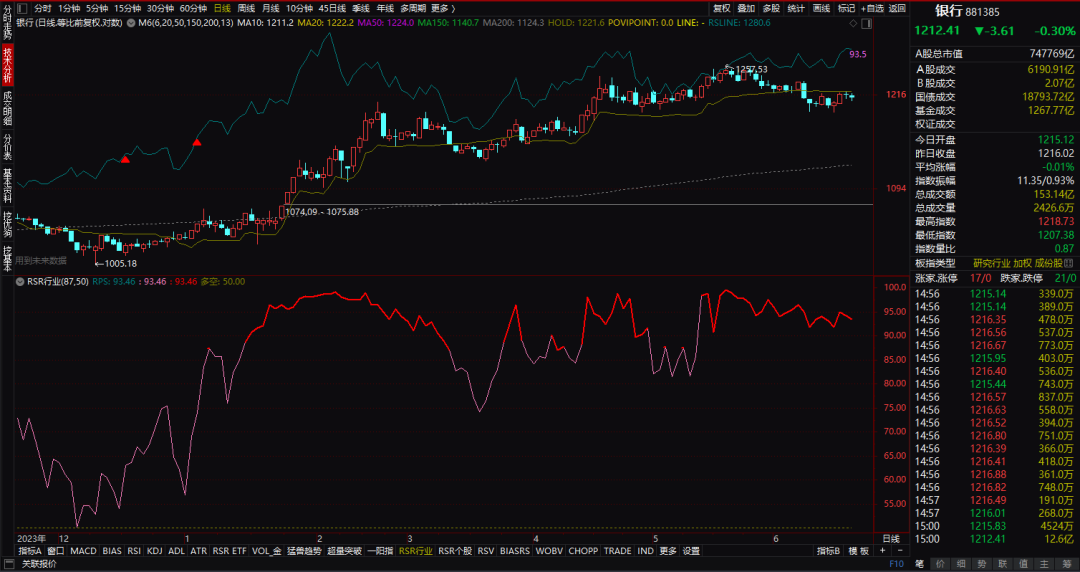Select the RSR个股 indicator tab
Image resolution: width=1080 pixels, height=572 pixels.
(x=455, y=551)
